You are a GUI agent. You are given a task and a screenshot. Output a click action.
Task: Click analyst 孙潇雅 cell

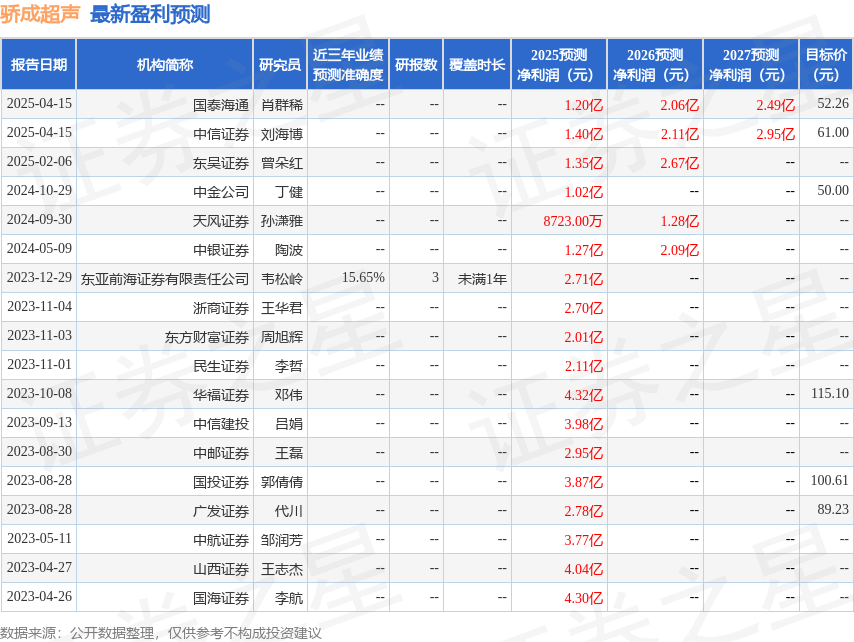pos(282,221)
